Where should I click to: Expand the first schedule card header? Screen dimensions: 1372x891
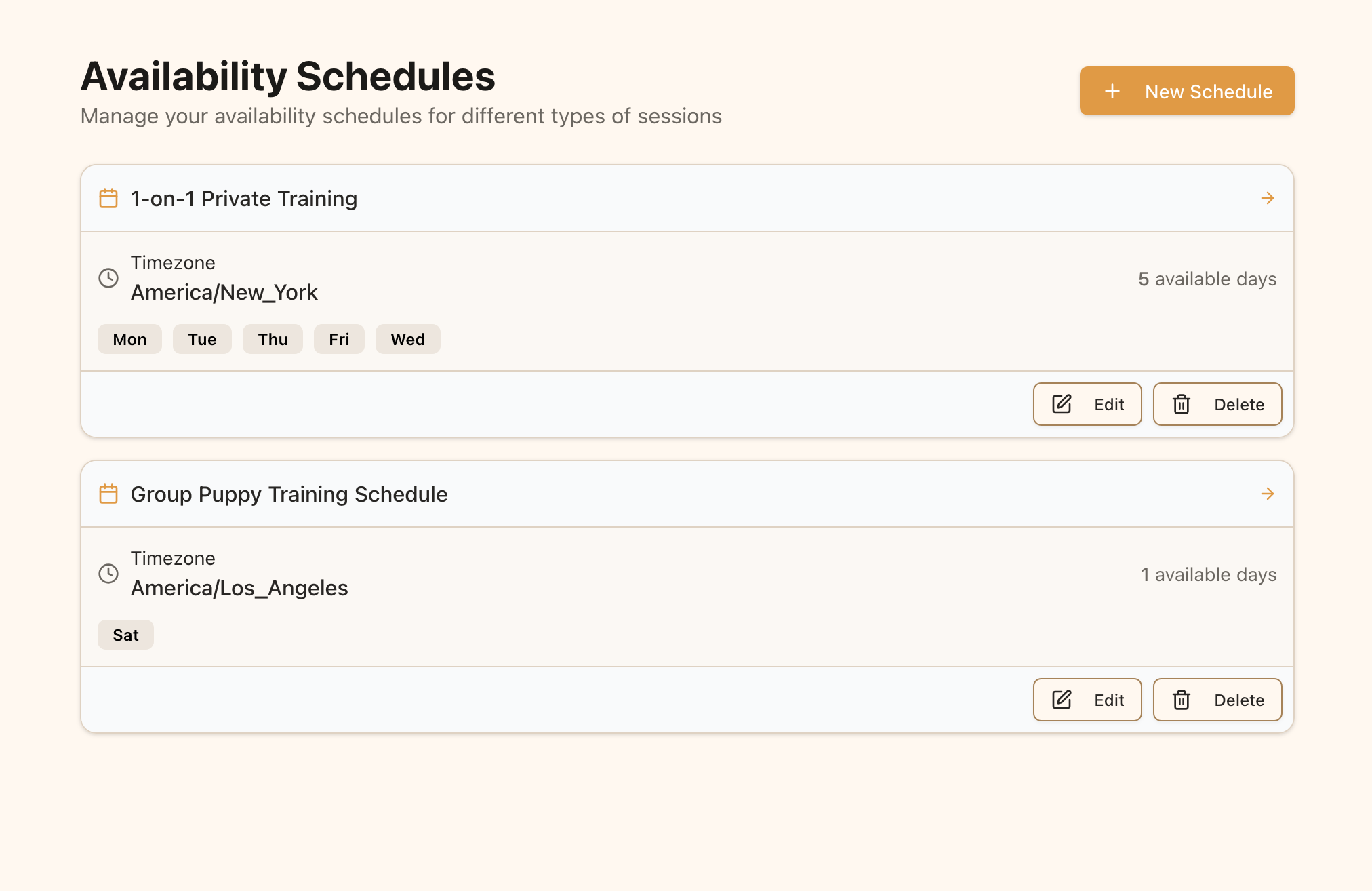point(686,198)
